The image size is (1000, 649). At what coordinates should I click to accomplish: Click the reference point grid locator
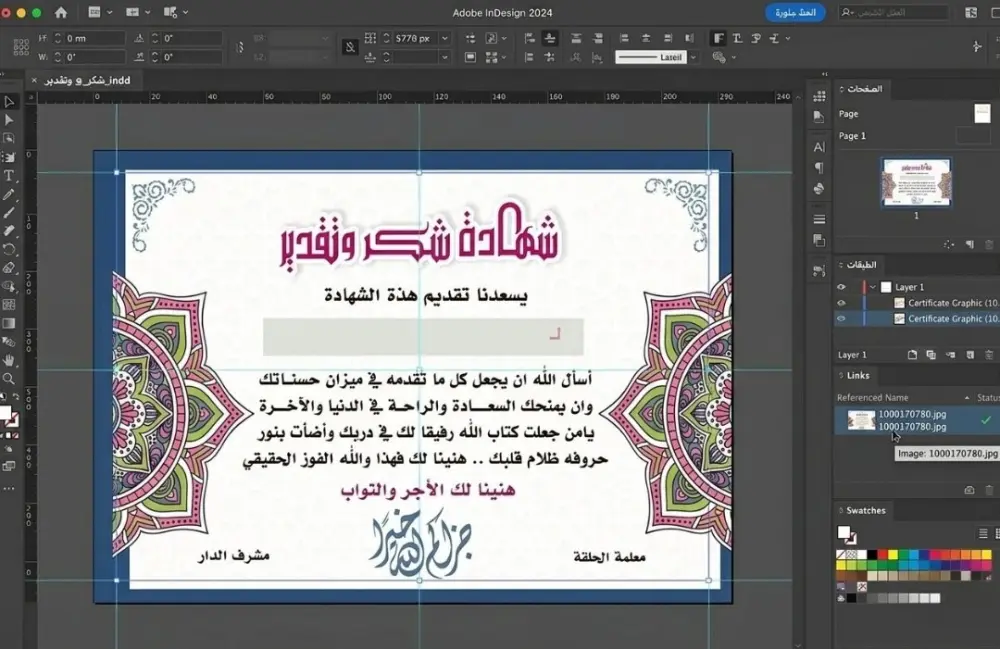[x=21, y=47]
